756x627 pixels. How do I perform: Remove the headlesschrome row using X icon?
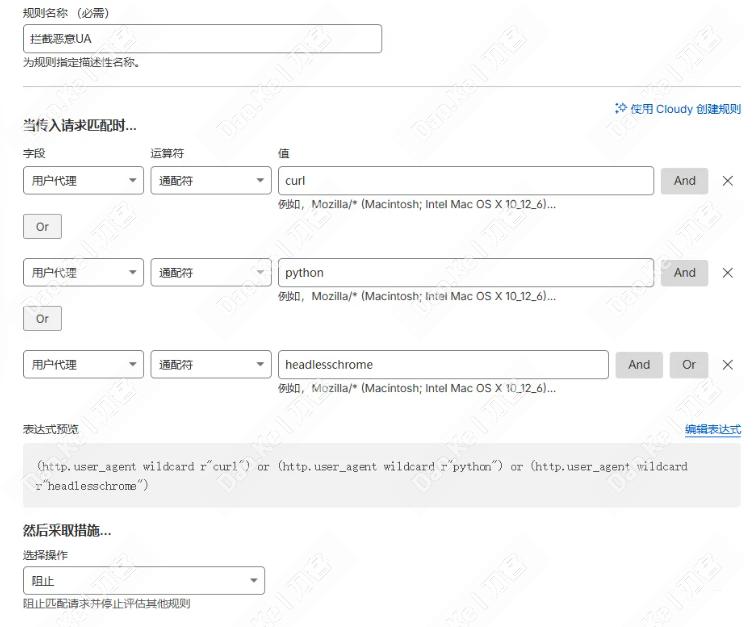tap(727, 365)
